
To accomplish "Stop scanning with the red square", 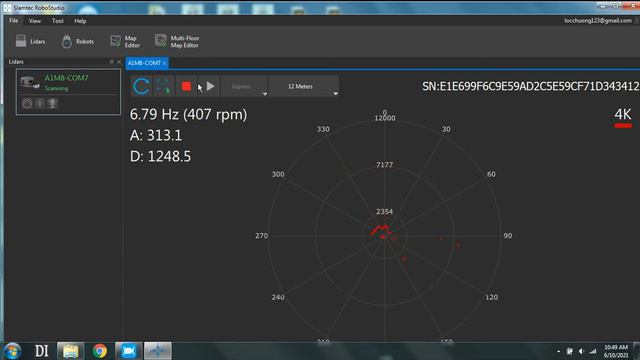I will pyautogui.click(x=186, y=87).
